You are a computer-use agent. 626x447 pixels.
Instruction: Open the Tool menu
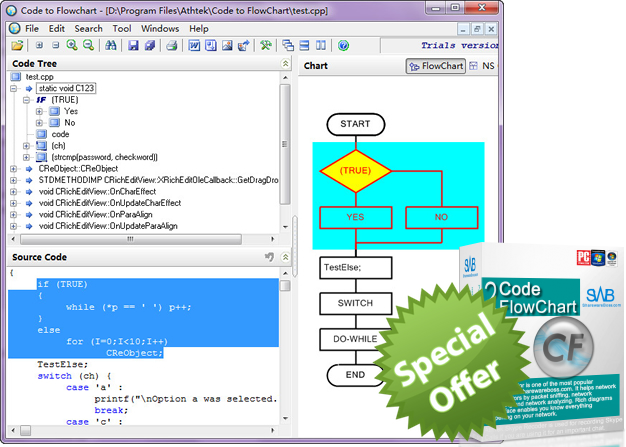pos(122,29)
